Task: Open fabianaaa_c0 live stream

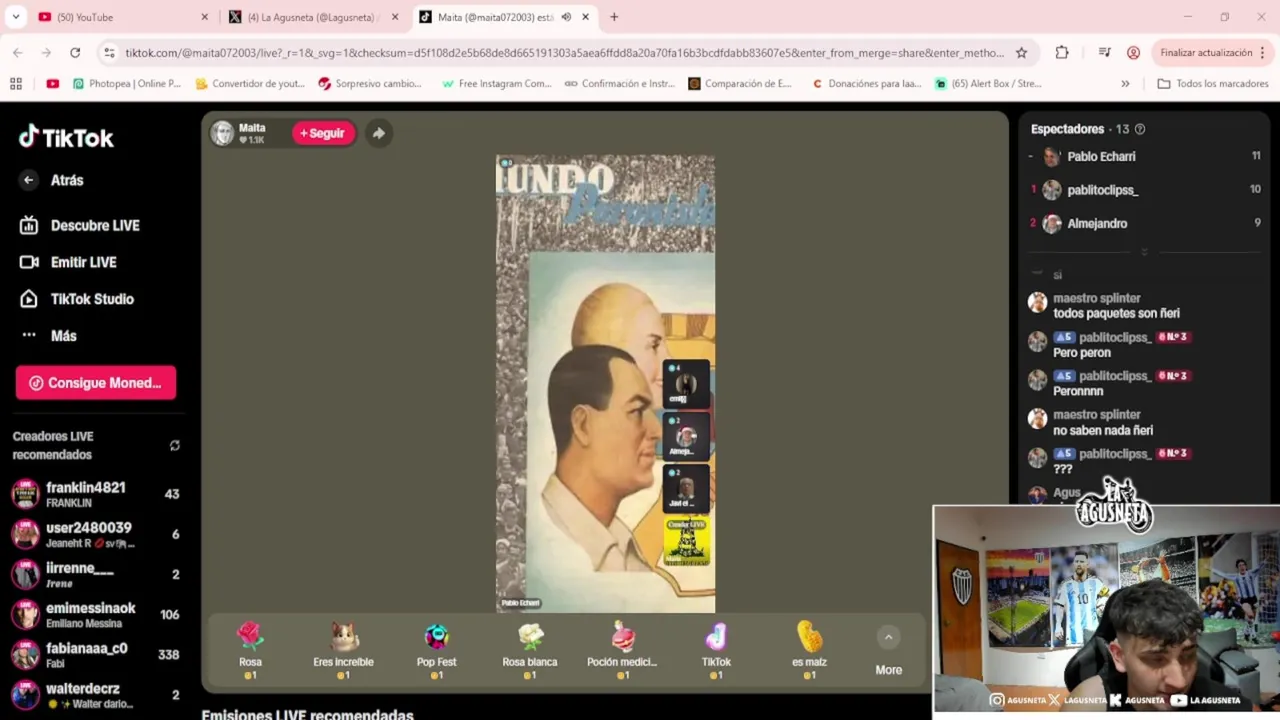Action: 95,655
